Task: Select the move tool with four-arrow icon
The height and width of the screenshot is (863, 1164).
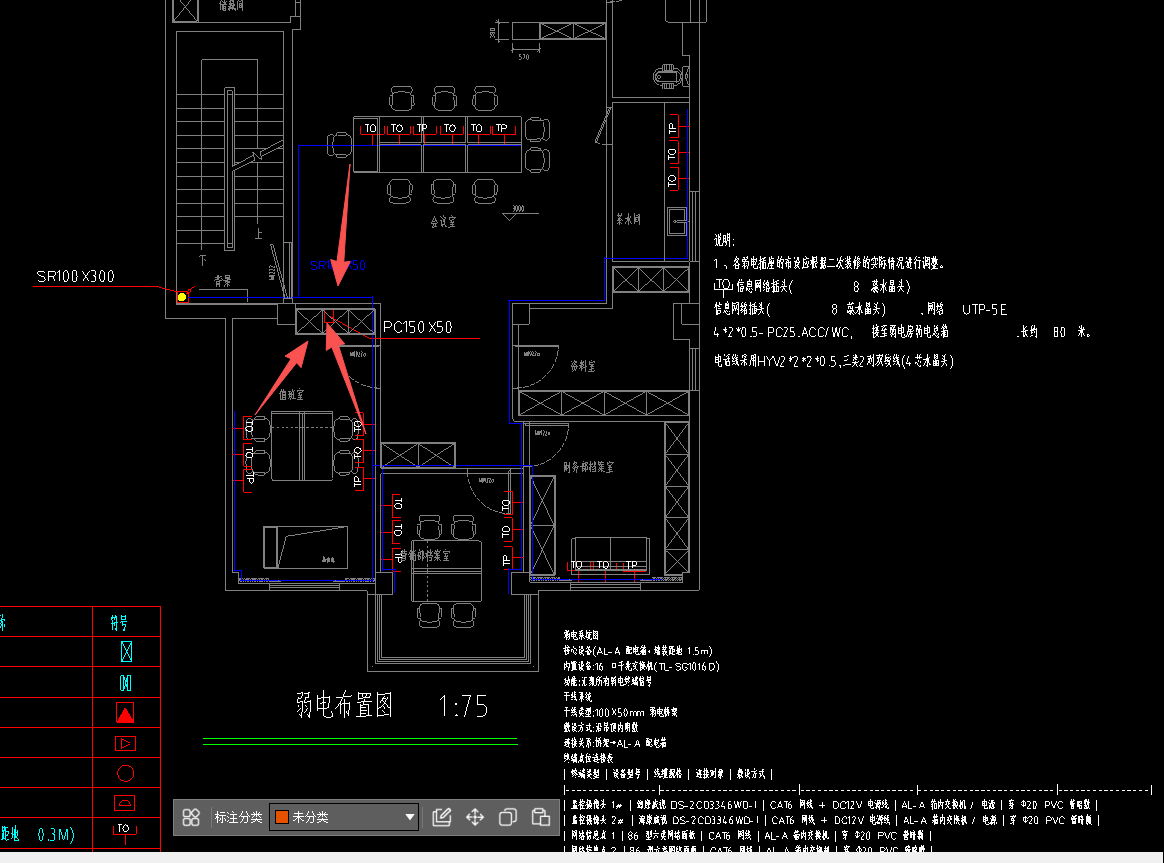Action: click(475, 817)
